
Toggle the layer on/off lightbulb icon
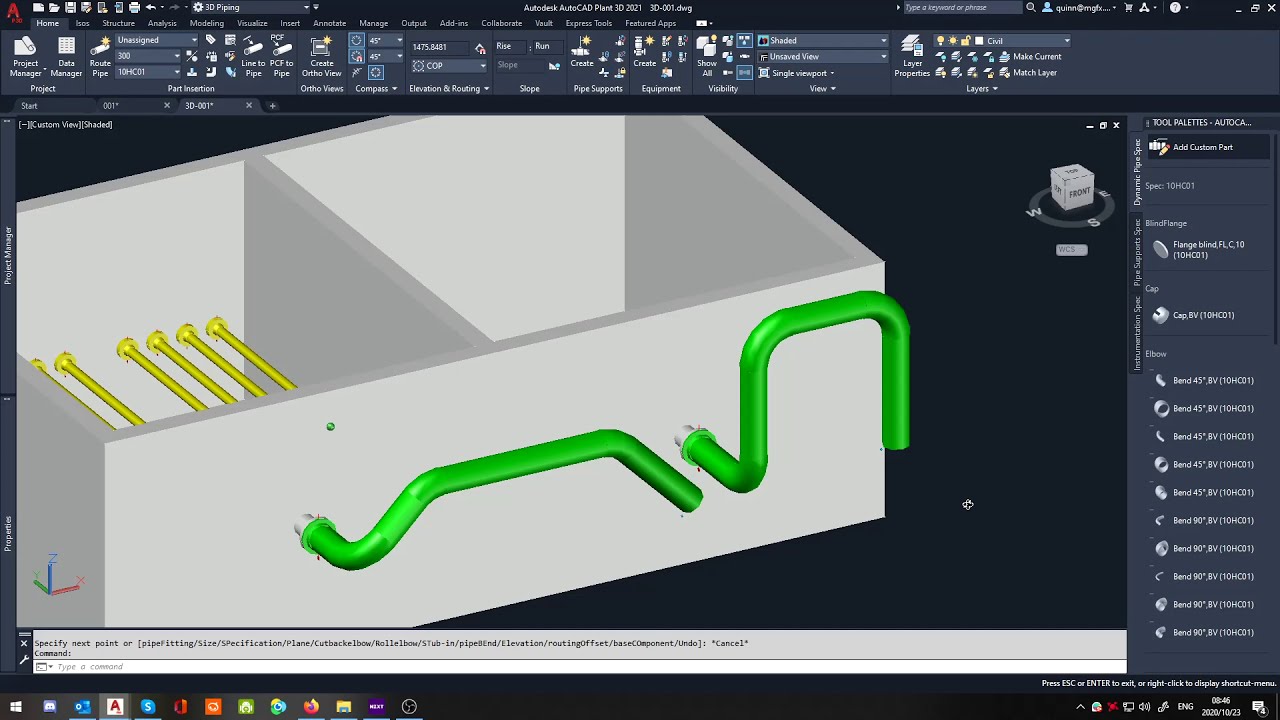point(940,41)
